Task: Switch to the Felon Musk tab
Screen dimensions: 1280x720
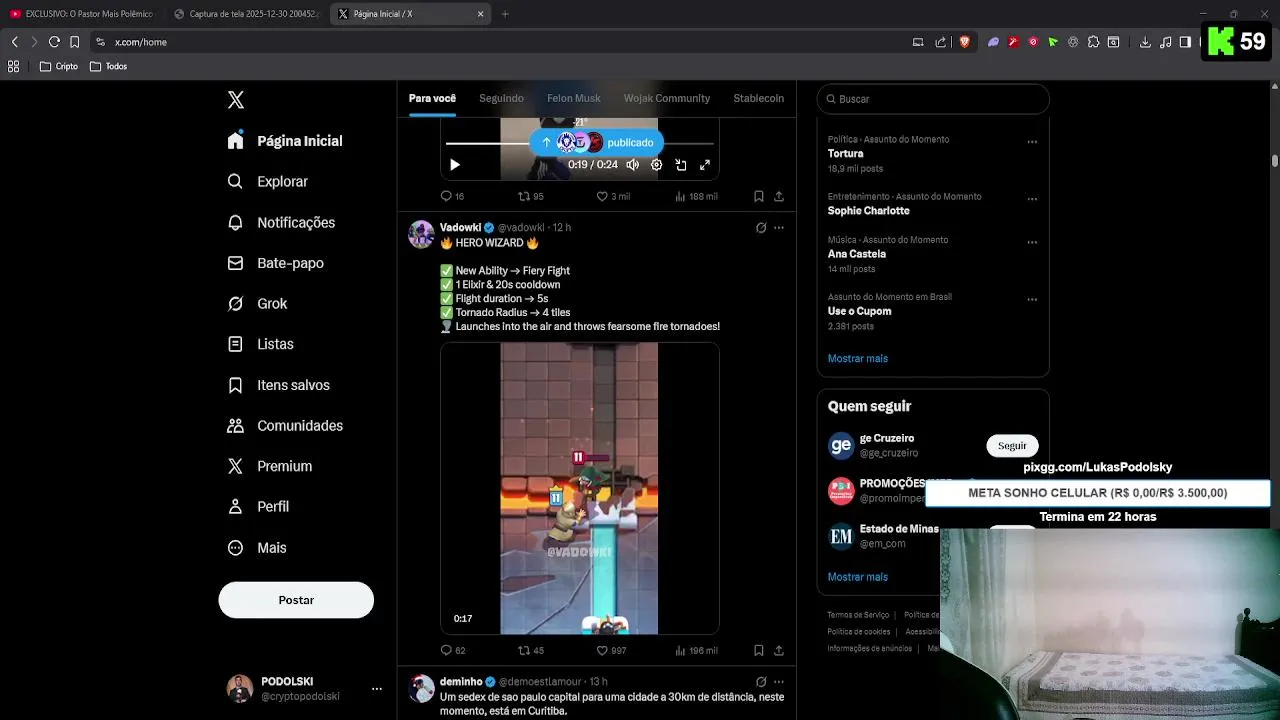Action: (x=574, y=98)
